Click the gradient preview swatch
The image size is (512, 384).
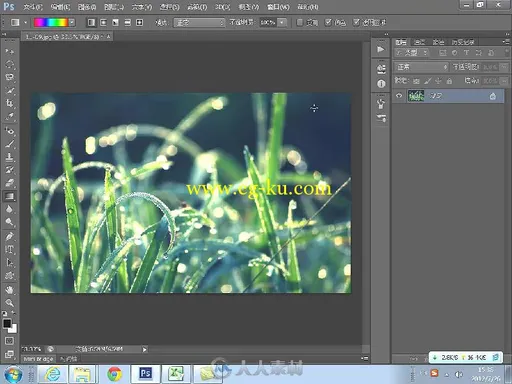(x=51, y=22)
